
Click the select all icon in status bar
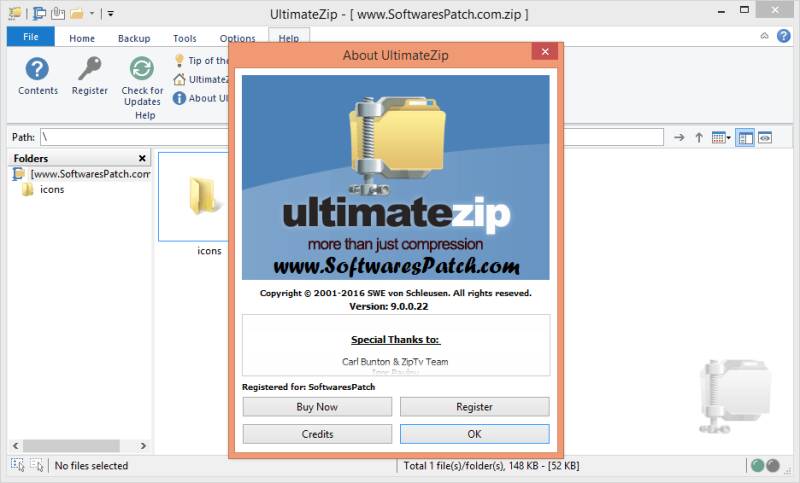[17, 465]
